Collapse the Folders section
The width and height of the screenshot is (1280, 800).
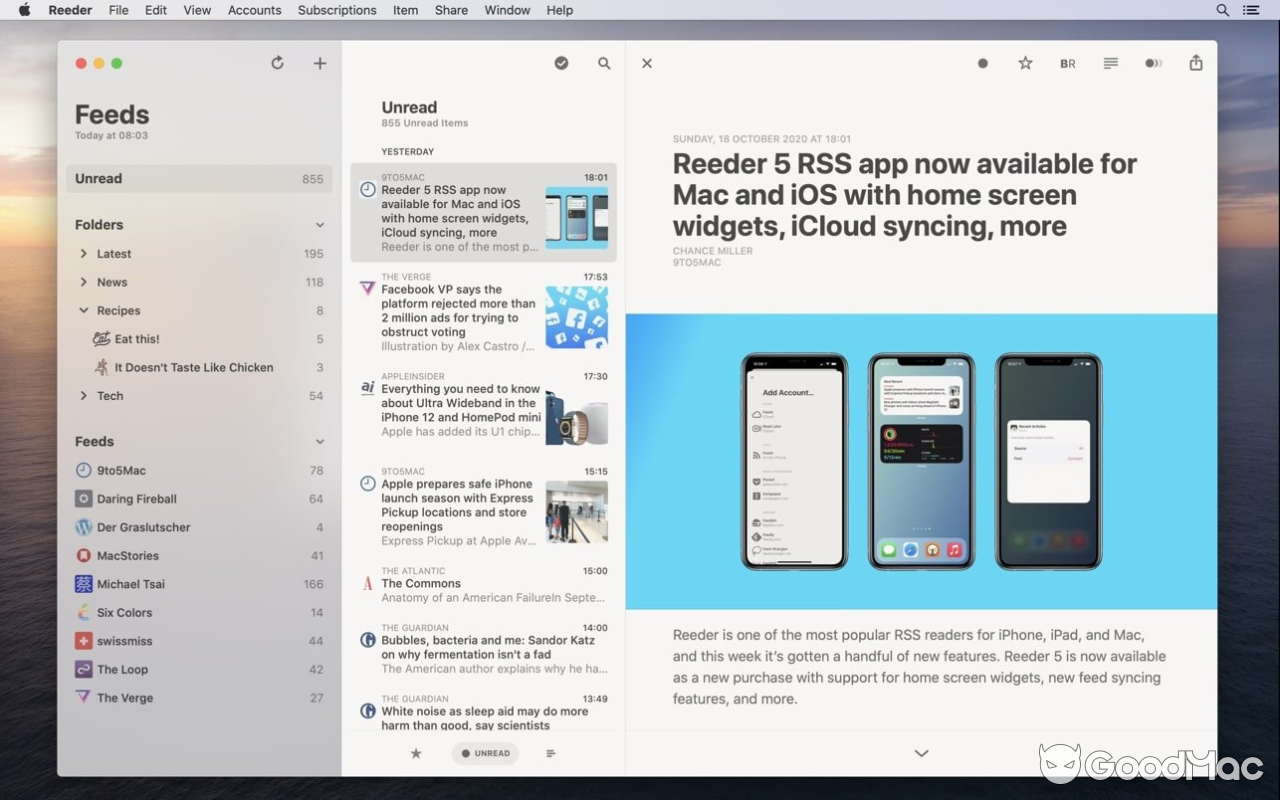pos(320,224)
